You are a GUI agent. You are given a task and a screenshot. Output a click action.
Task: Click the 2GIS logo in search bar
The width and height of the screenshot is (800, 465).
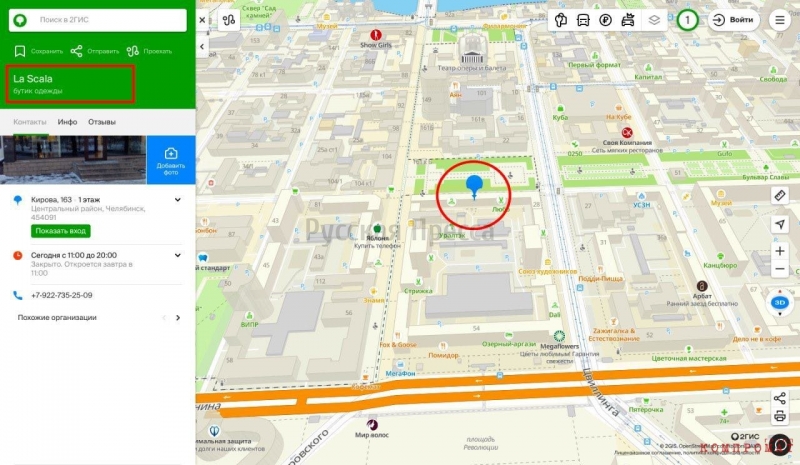[x=20, y=20]
